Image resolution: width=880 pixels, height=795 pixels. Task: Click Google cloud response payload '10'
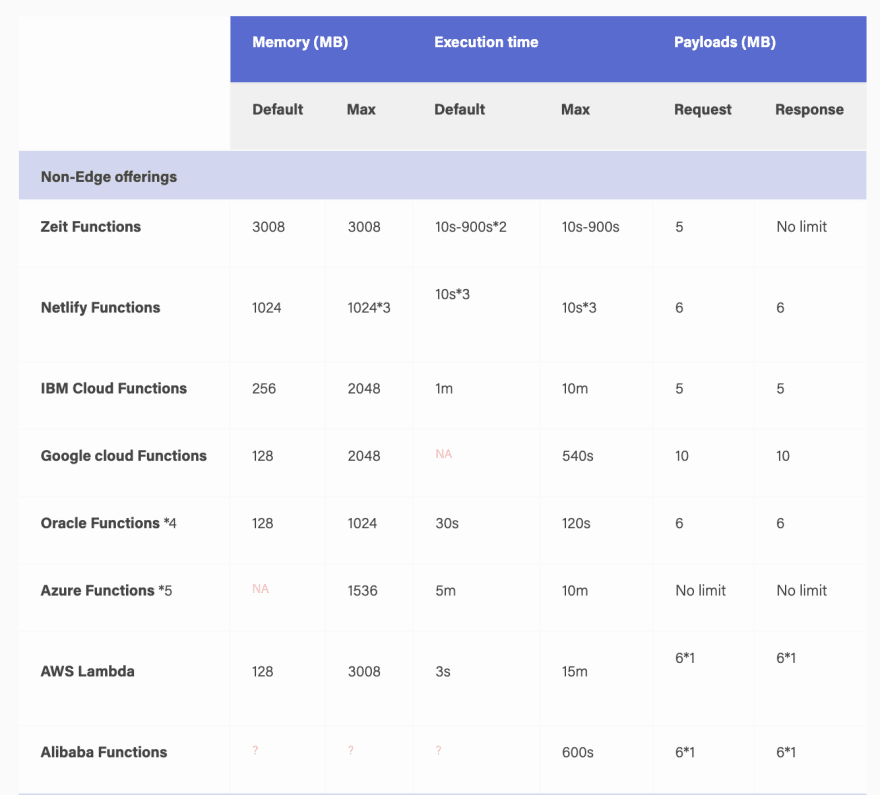tap(782, 456)
